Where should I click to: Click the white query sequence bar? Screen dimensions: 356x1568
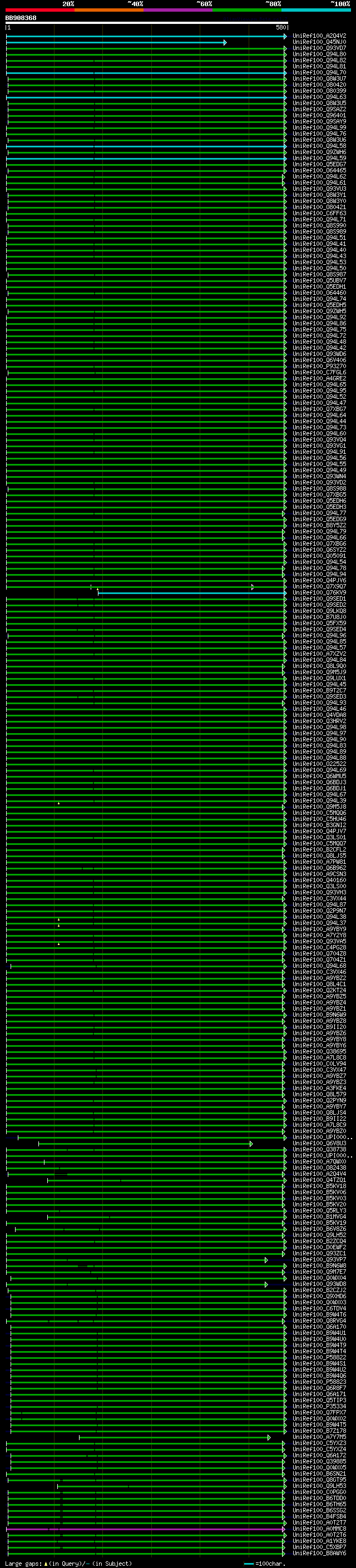point(147,23)
